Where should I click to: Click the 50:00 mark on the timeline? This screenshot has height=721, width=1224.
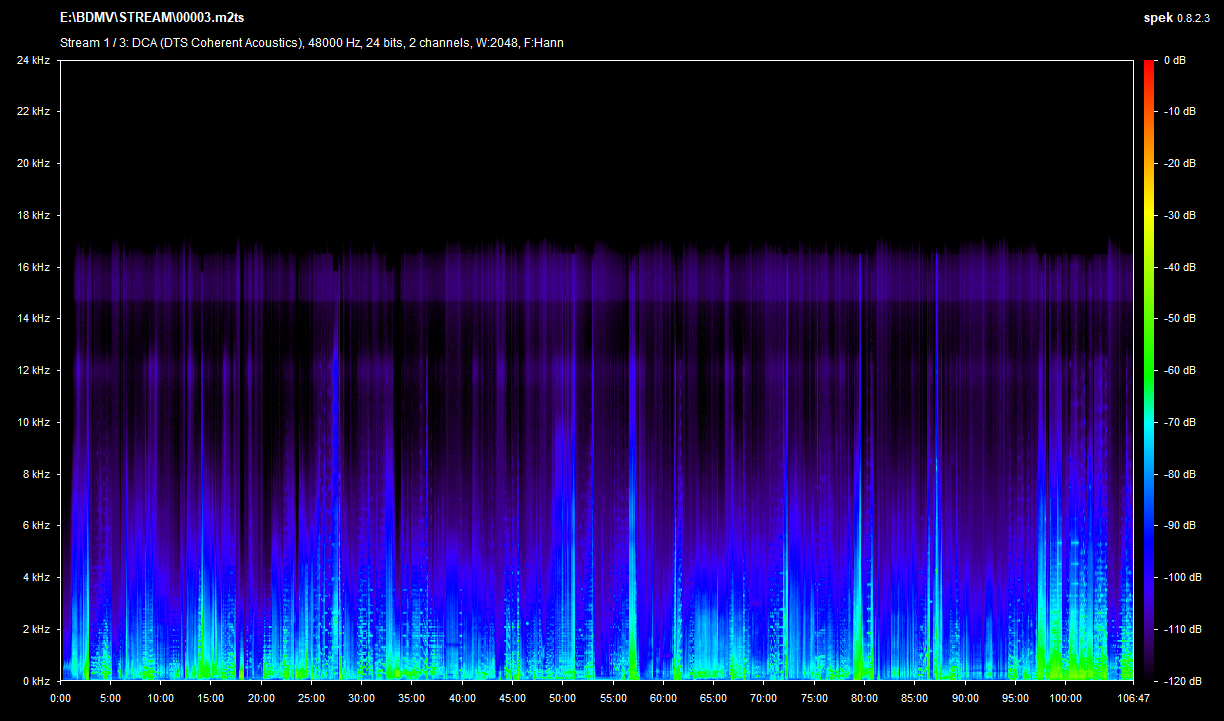click(x=562, y=698)
